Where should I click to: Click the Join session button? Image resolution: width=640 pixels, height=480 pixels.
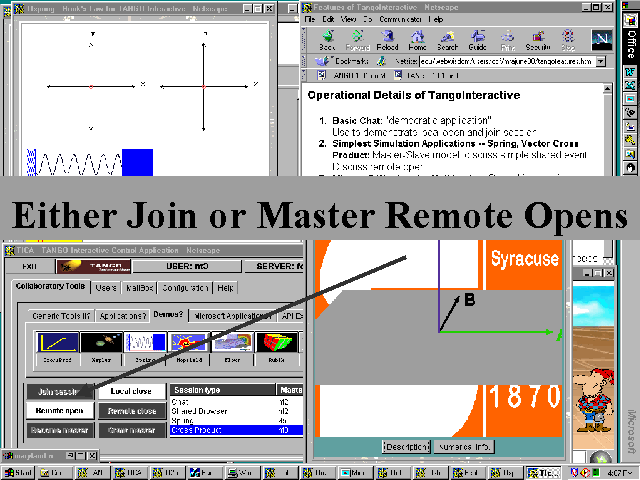point(60,392)
